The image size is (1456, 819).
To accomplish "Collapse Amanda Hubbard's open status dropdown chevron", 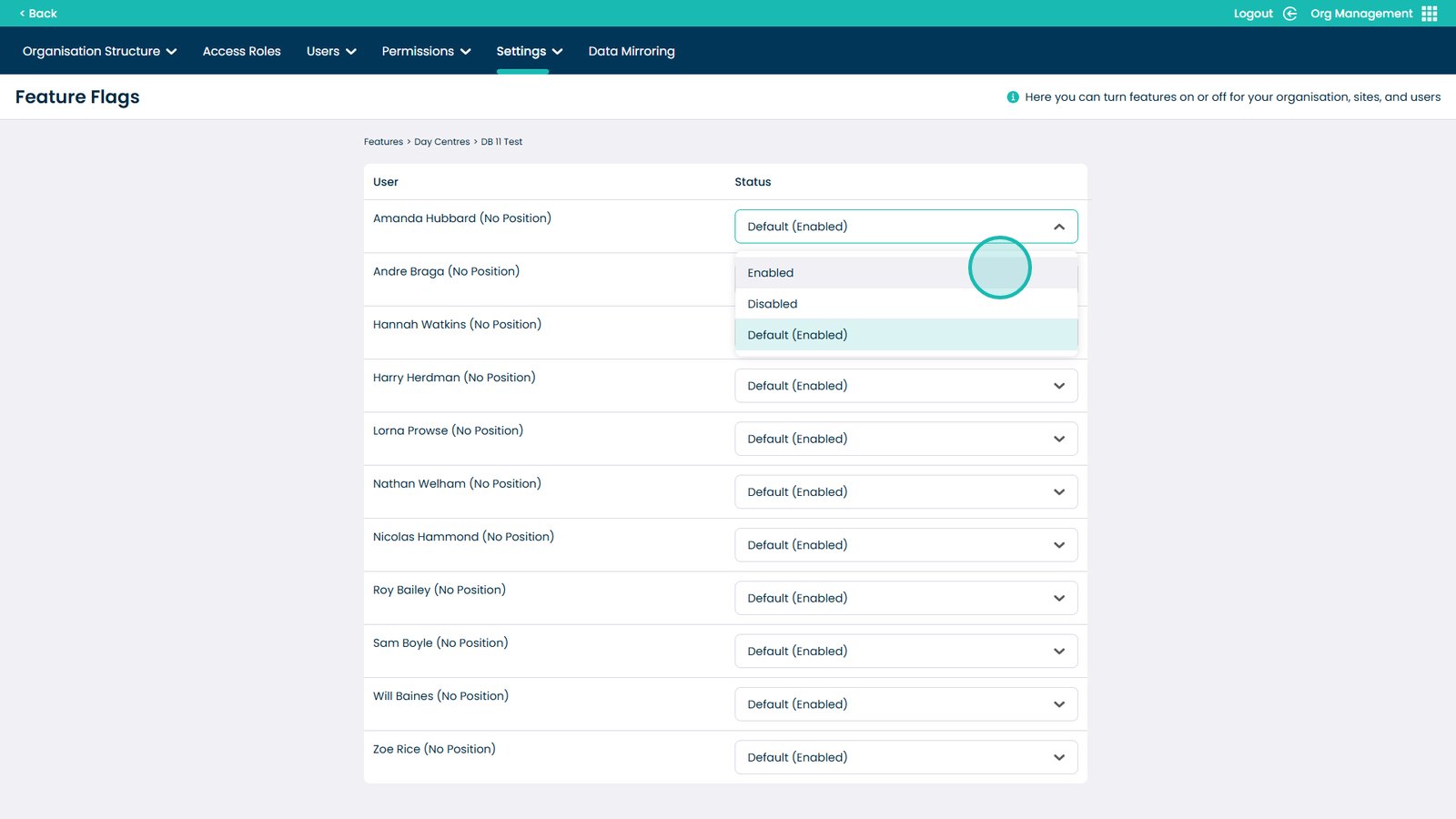I will [1059, 226].
